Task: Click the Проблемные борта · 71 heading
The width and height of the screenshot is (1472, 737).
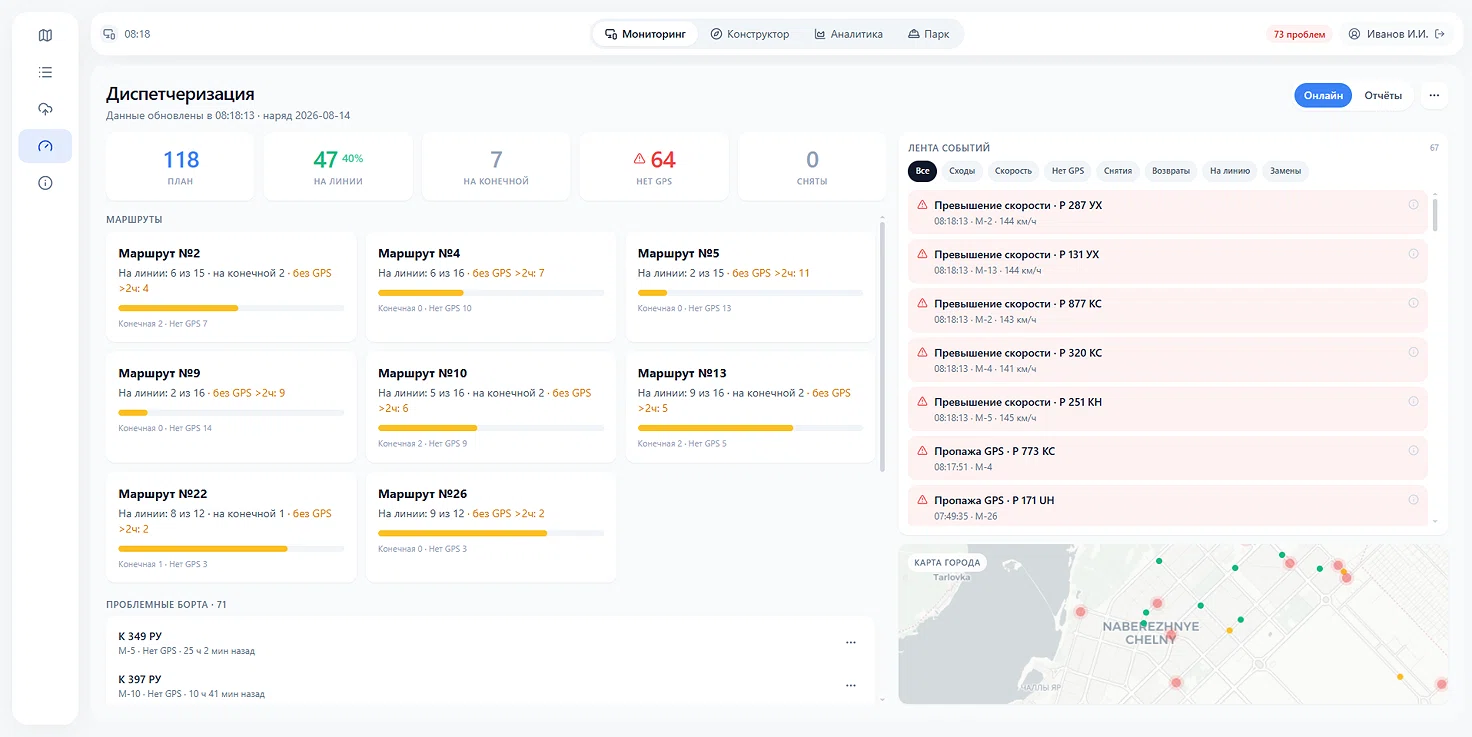Action: [x=167, y=605]
